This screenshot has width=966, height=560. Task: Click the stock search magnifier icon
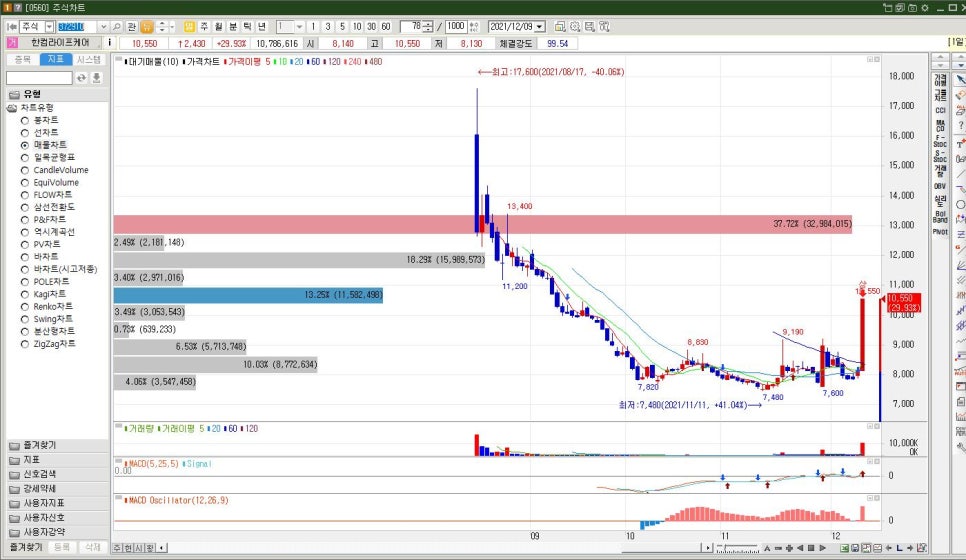[x=116, y=26]
